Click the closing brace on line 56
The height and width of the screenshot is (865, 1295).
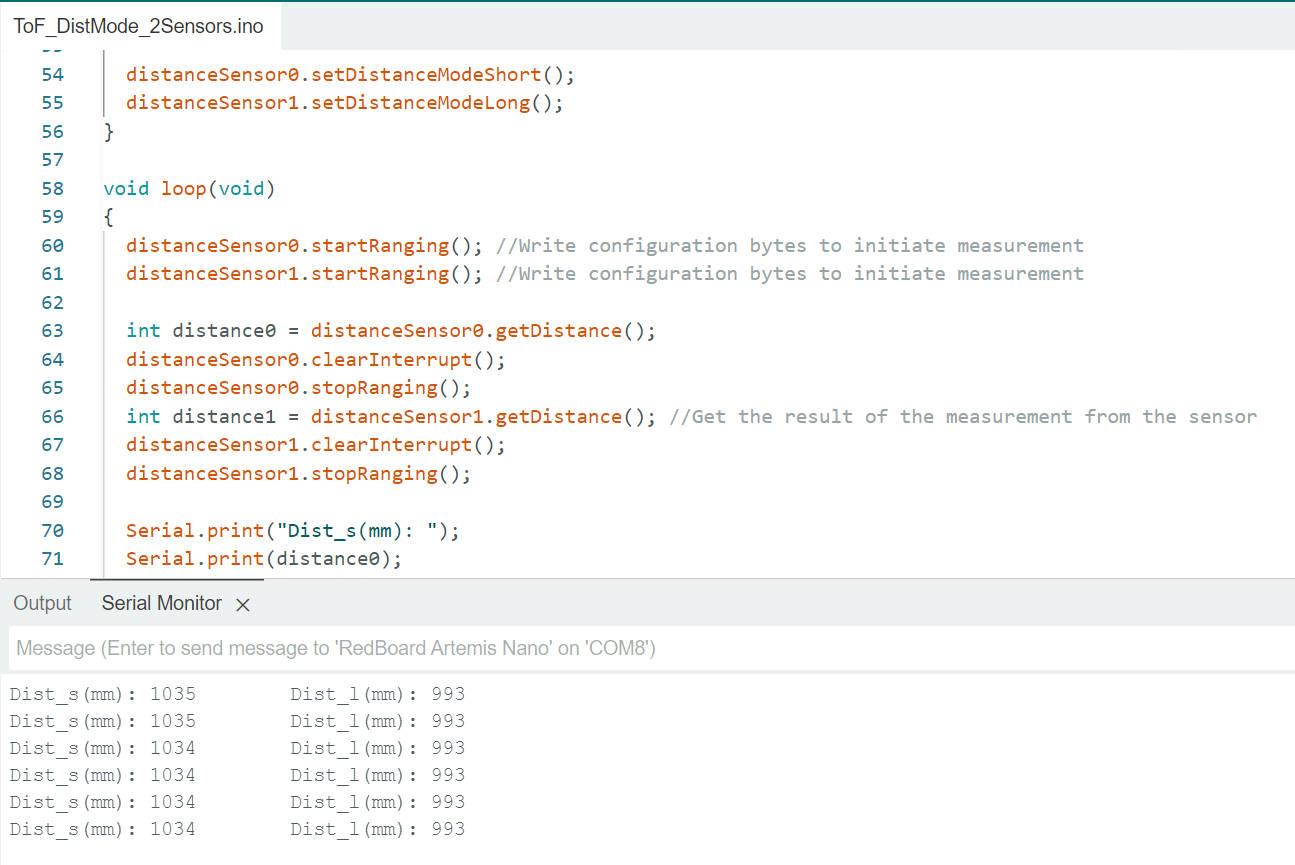109,132
